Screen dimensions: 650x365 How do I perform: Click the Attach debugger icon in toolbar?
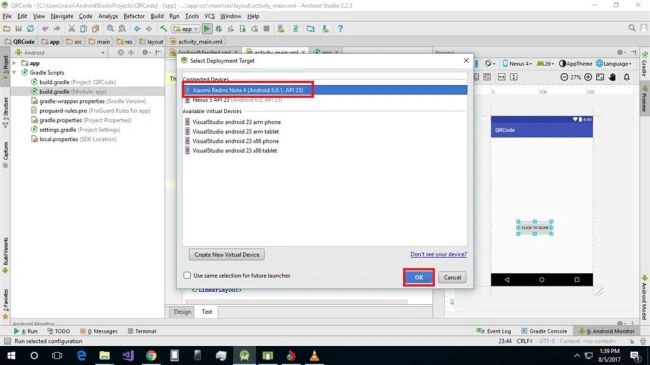pyautogui.click(x=243, y=29)
